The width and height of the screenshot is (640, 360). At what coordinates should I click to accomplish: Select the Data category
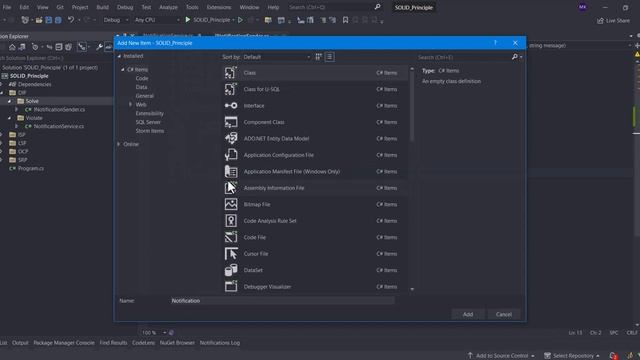141,87
